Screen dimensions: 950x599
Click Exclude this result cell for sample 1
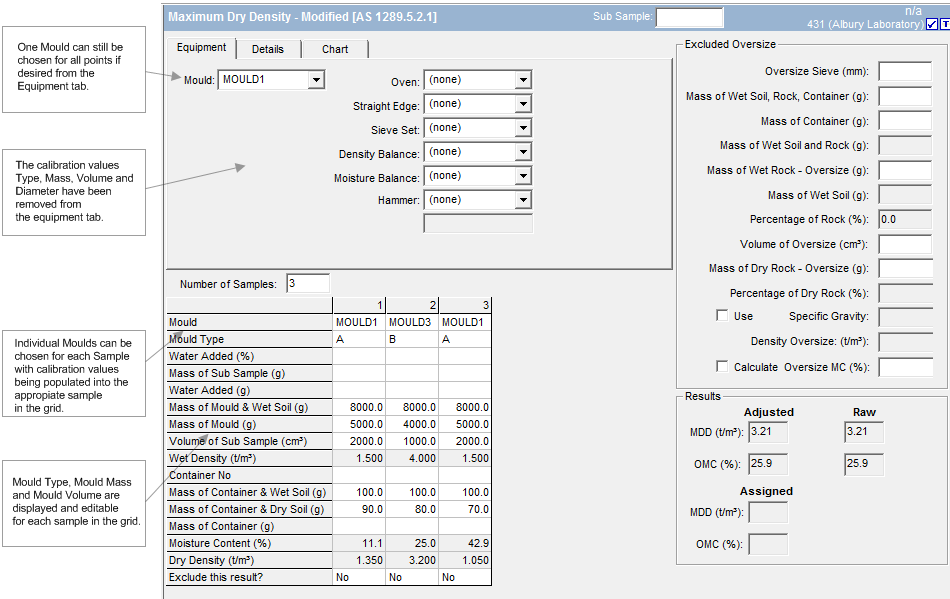point(359,578)
